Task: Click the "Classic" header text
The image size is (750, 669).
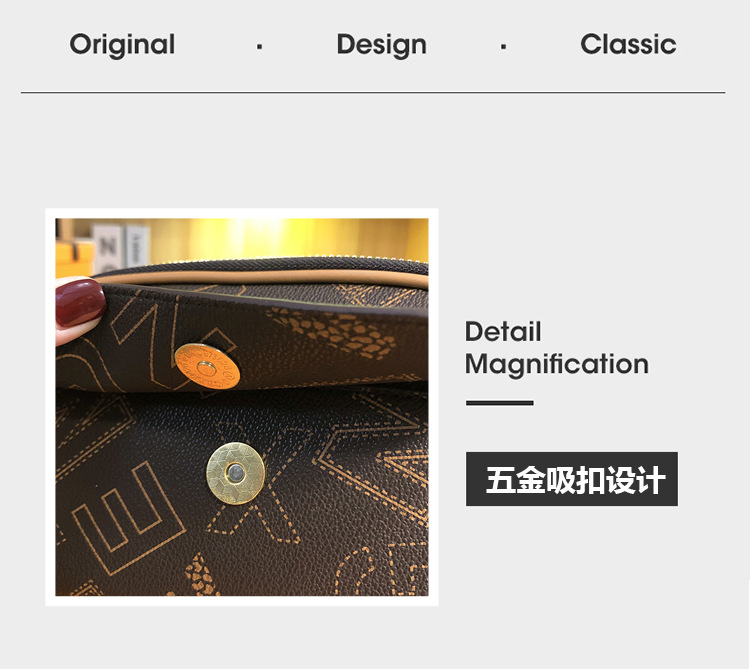Action: point(628,44)
